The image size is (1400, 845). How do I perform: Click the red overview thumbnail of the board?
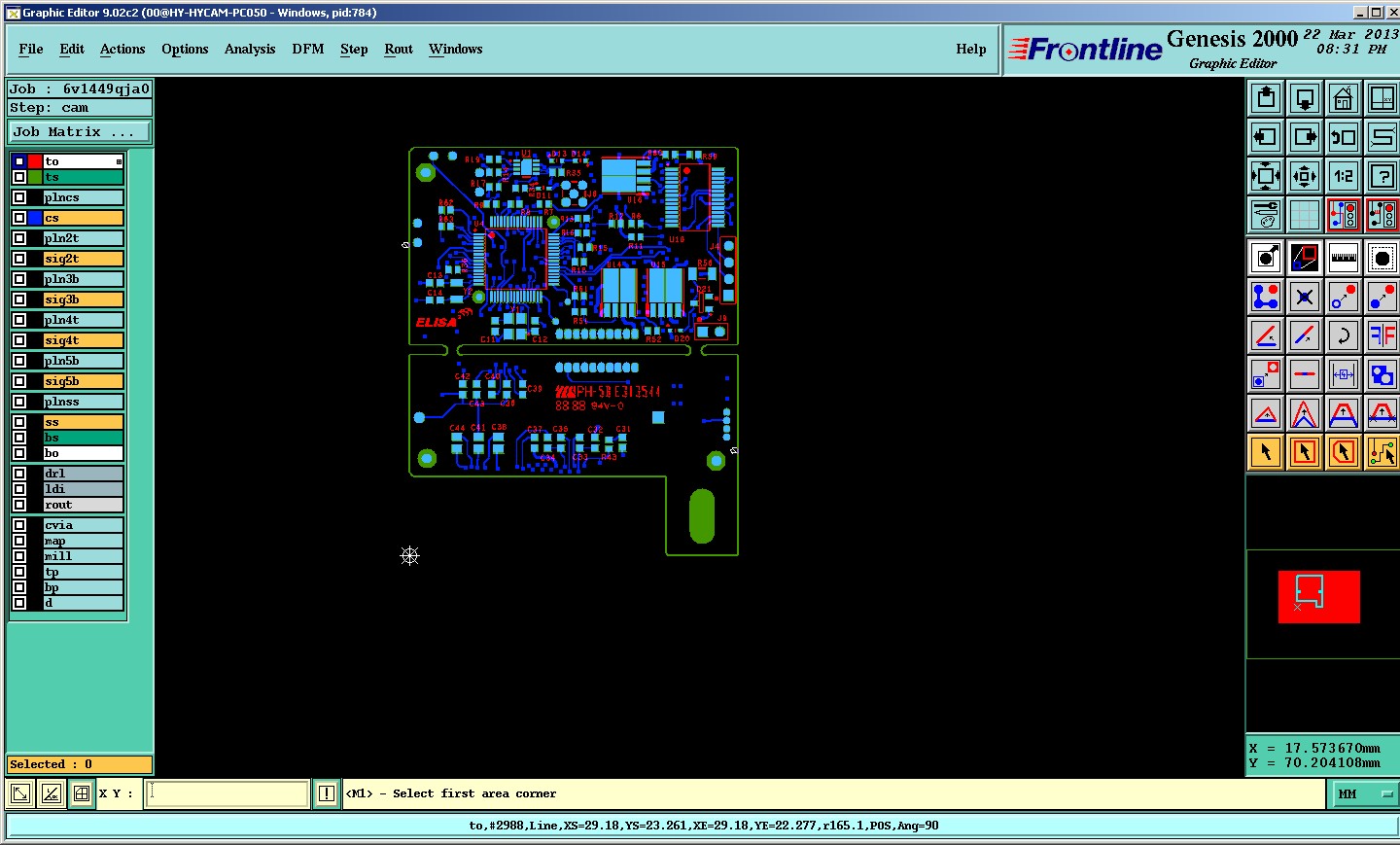1318,597
